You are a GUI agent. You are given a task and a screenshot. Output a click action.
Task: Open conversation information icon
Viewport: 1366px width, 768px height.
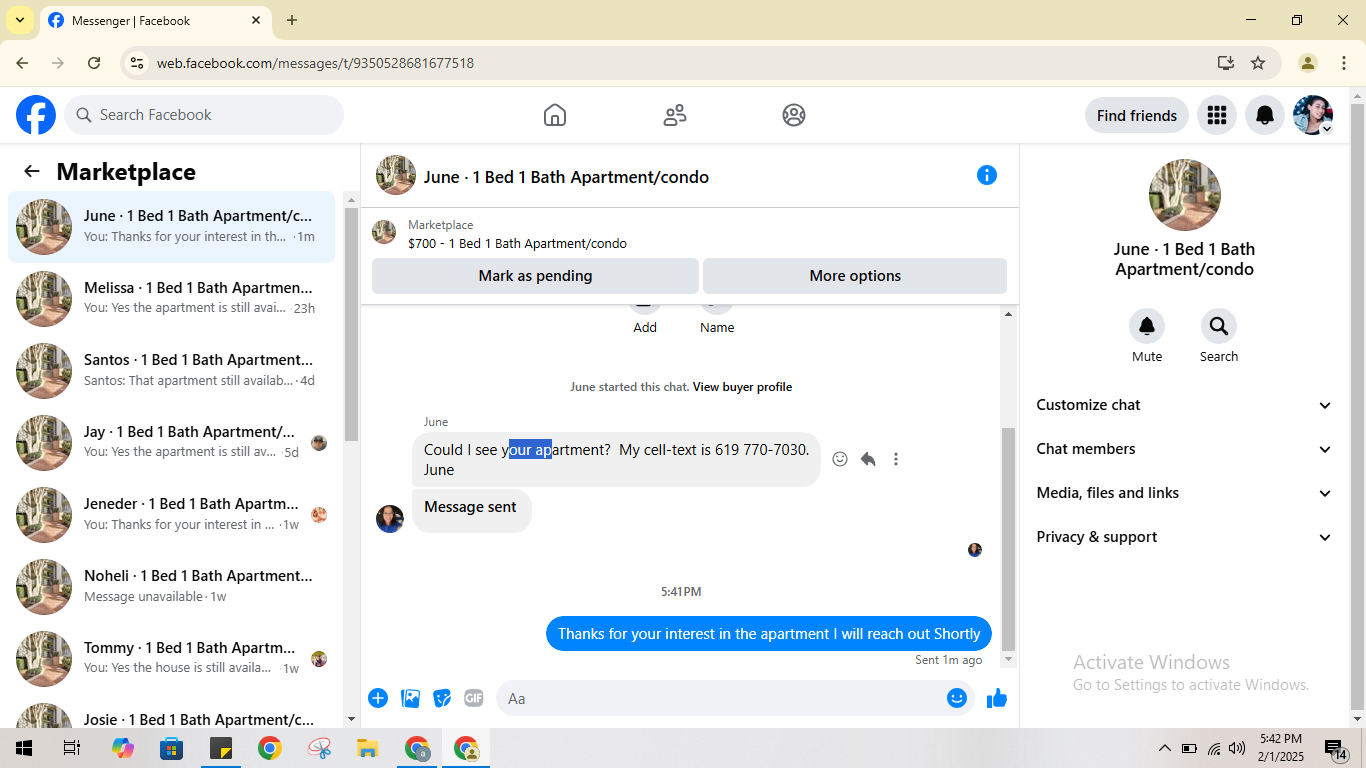987,175
